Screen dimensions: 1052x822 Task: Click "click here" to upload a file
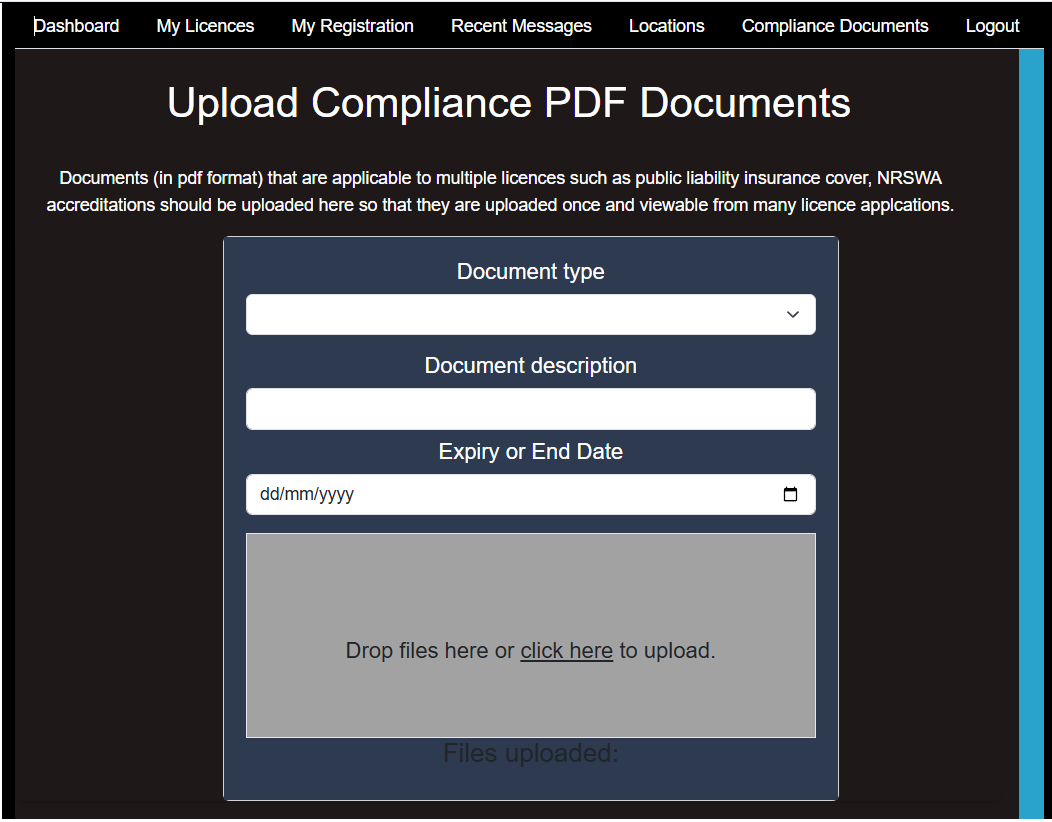(x=566, y=651)
